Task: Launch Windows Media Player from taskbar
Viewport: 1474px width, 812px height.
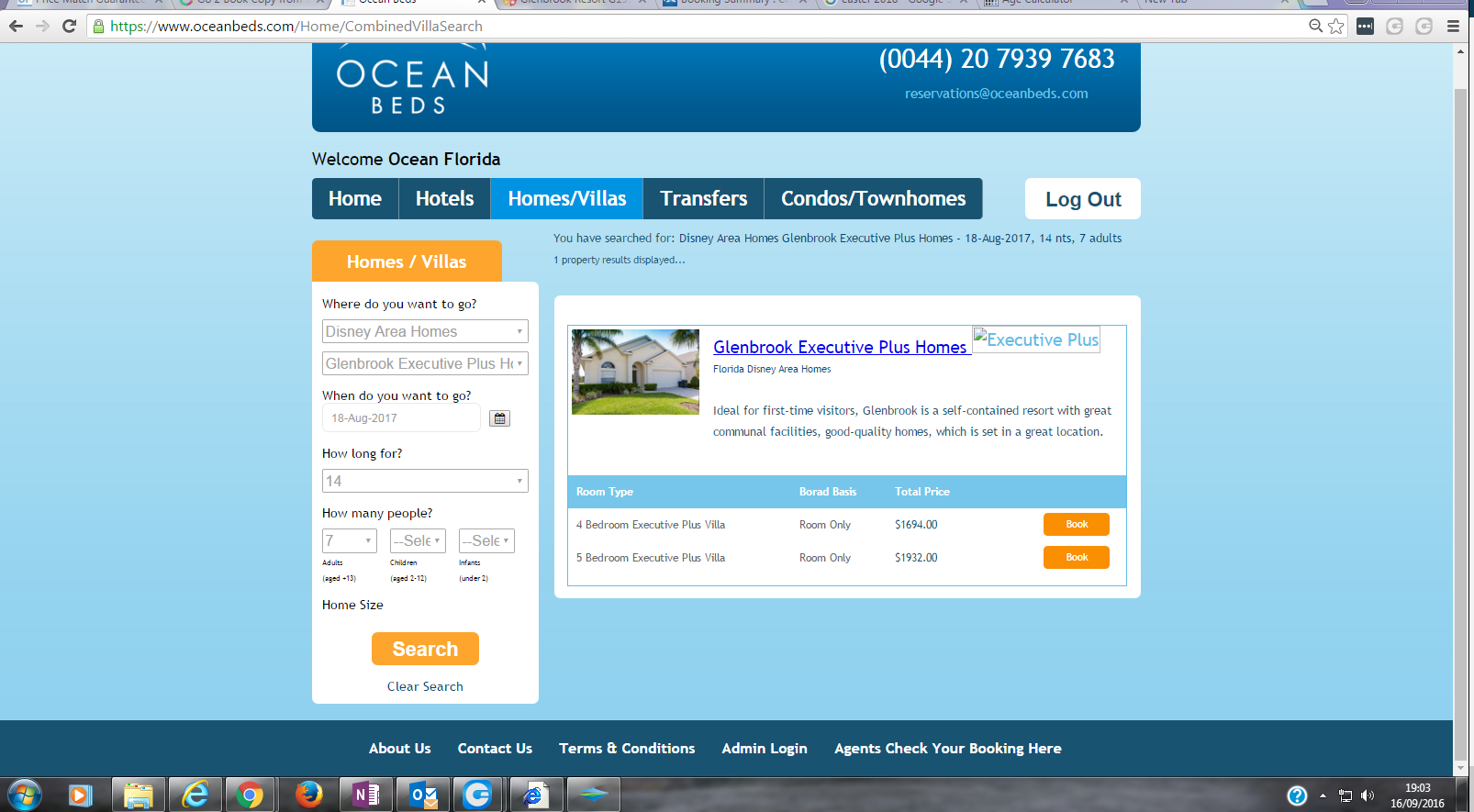Action: pyautogui.click(x=81, y=795)
